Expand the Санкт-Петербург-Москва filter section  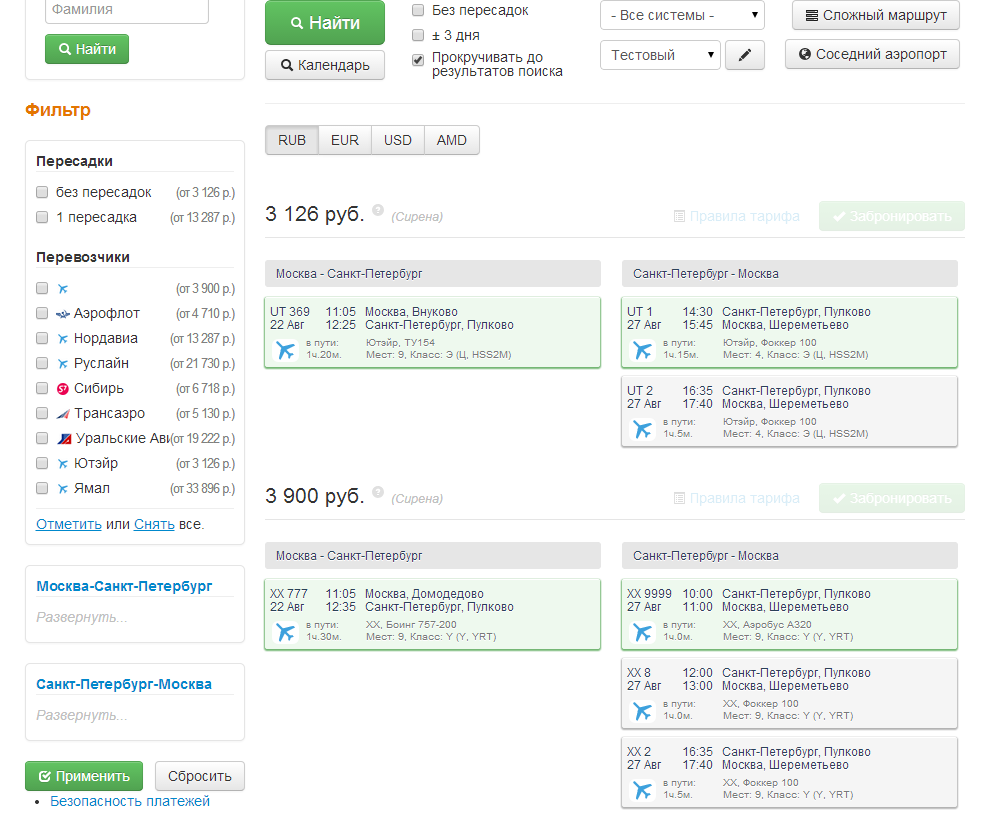(82, 716)
